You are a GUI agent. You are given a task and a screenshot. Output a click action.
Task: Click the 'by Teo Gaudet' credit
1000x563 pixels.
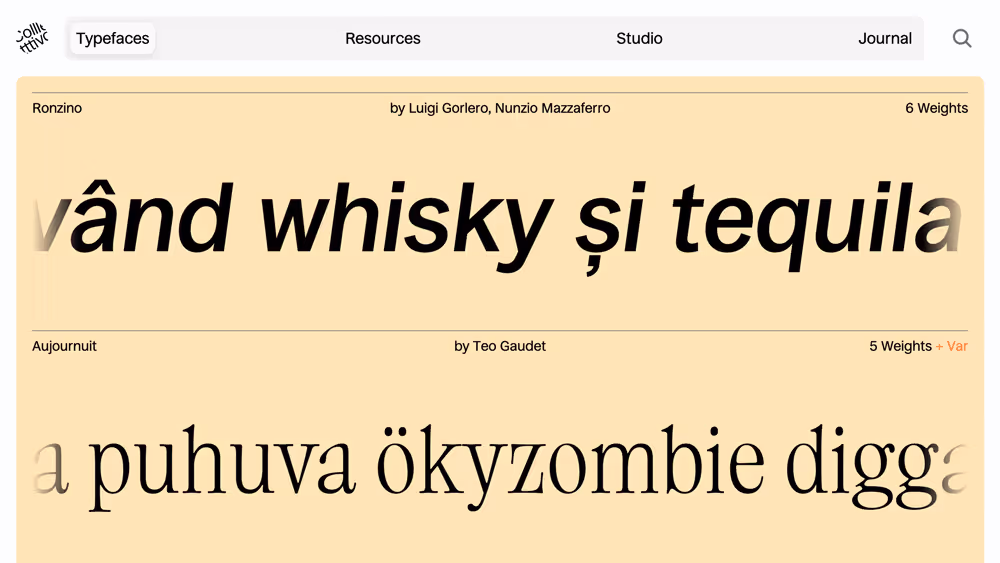pos(500,346)
